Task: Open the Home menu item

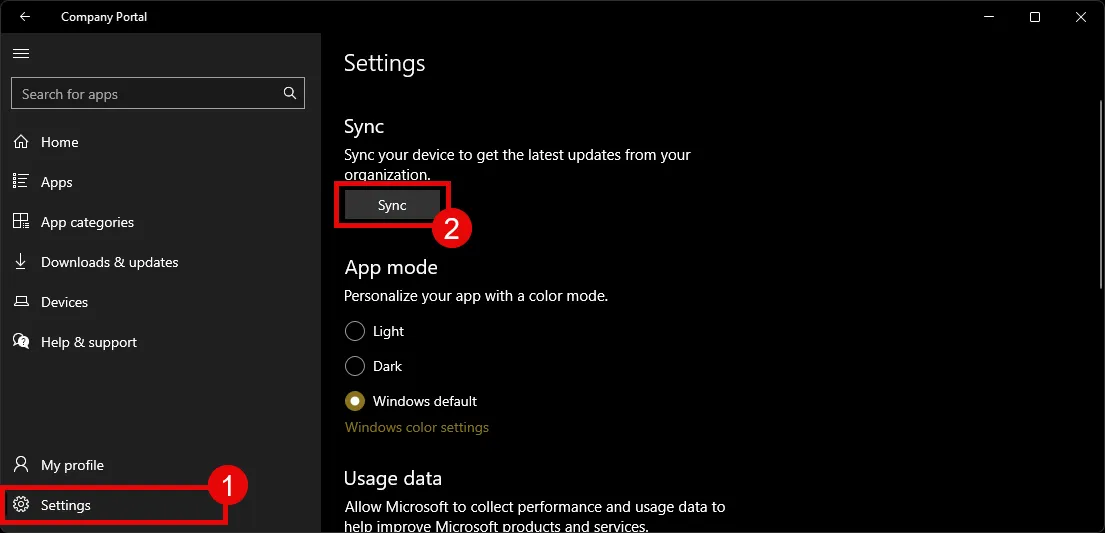Action: tap(59, 142)
